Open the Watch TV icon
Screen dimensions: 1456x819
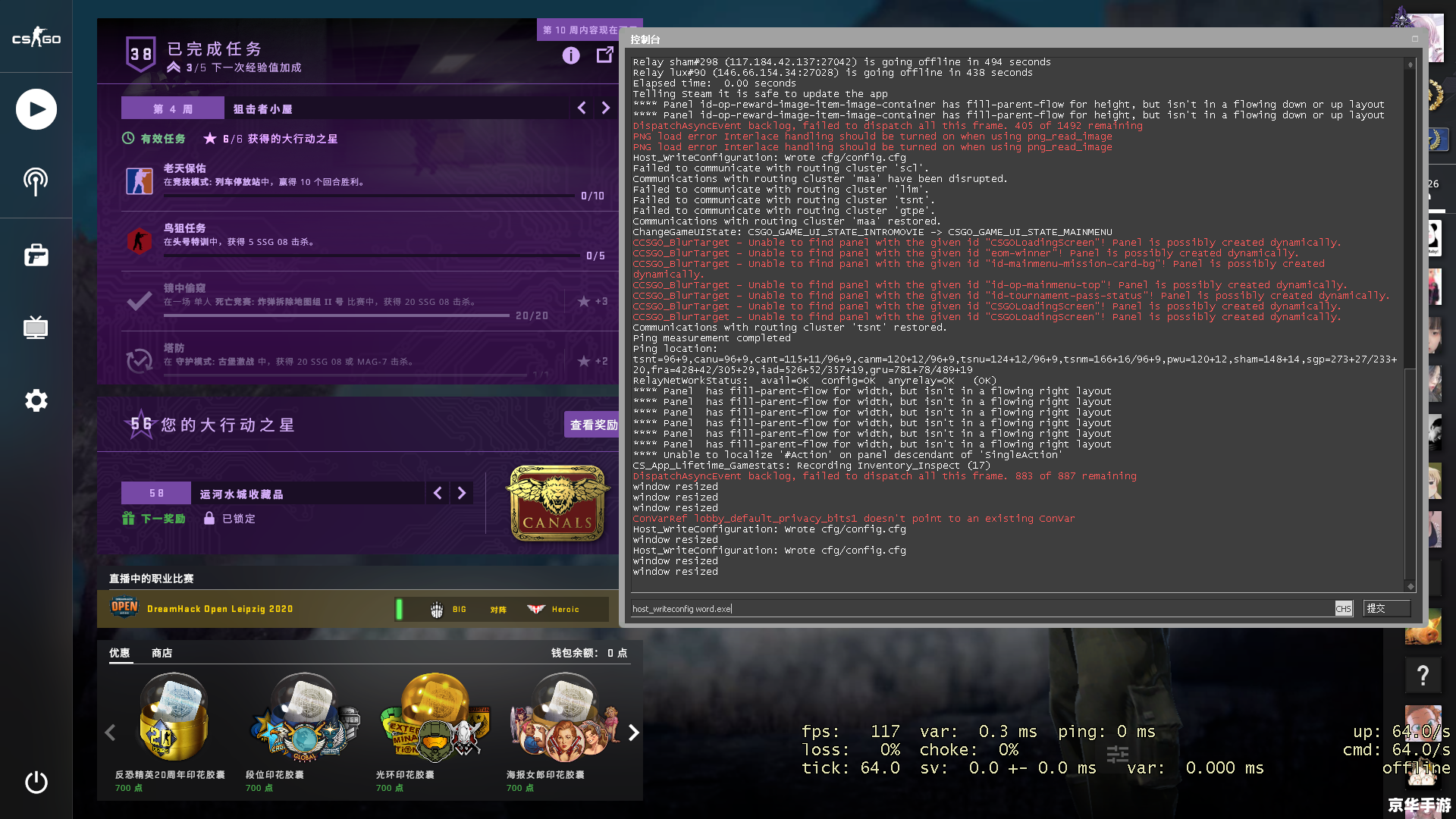pyautogui.click(x=36, y=328)
